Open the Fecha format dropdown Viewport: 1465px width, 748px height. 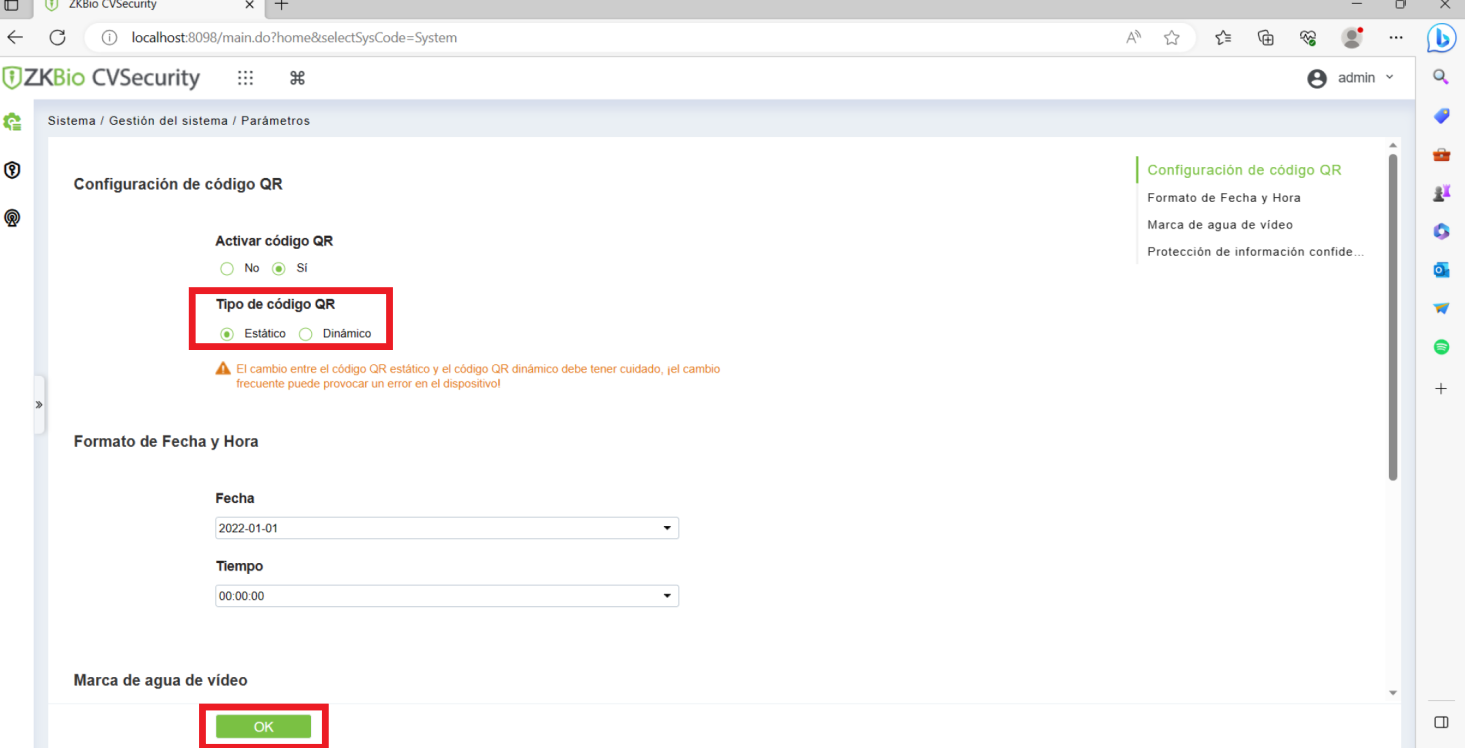(x=447, y=528)
